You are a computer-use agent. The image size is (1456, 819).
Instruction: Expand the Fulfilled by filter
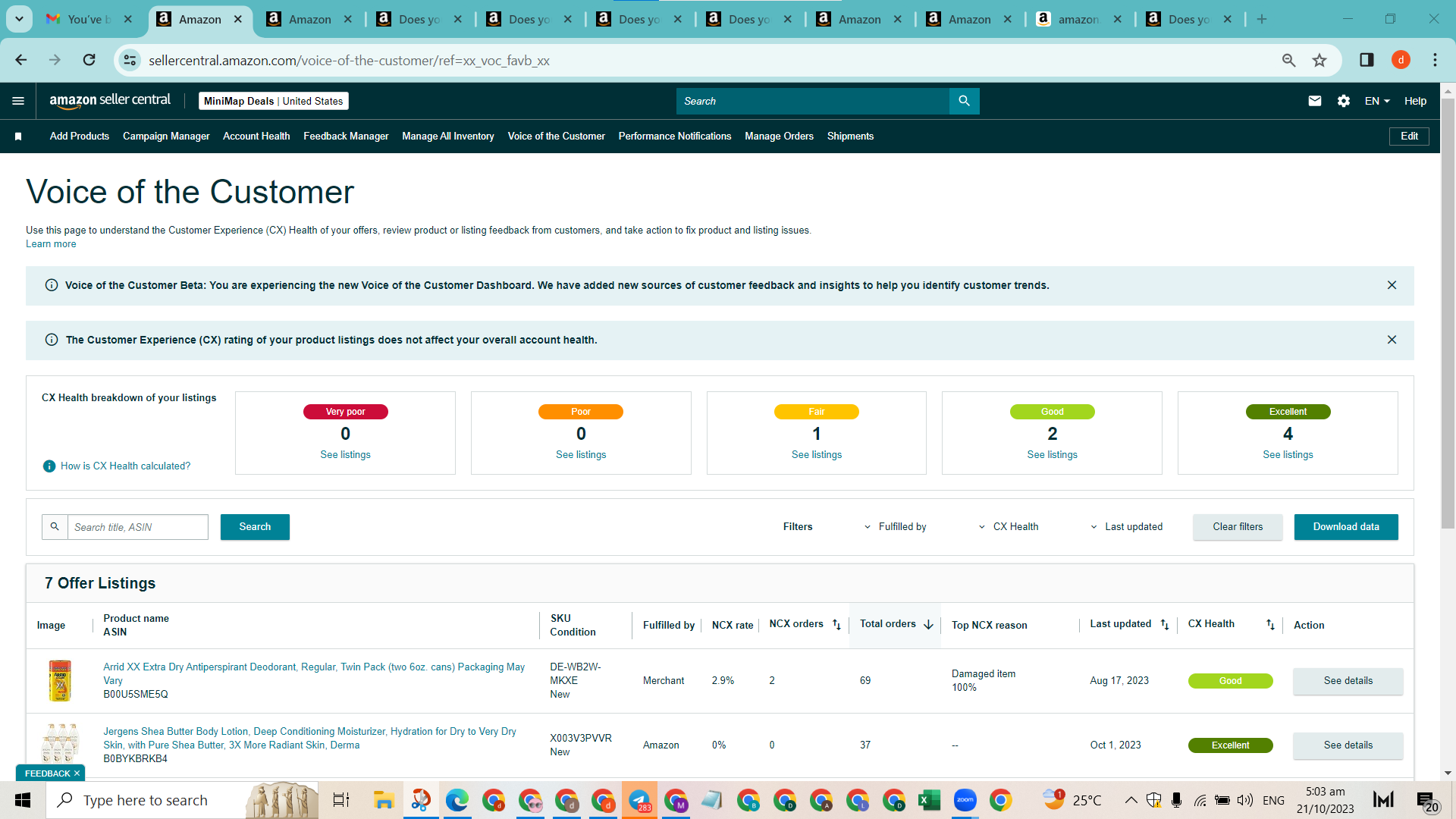click(x=895, y=526)
